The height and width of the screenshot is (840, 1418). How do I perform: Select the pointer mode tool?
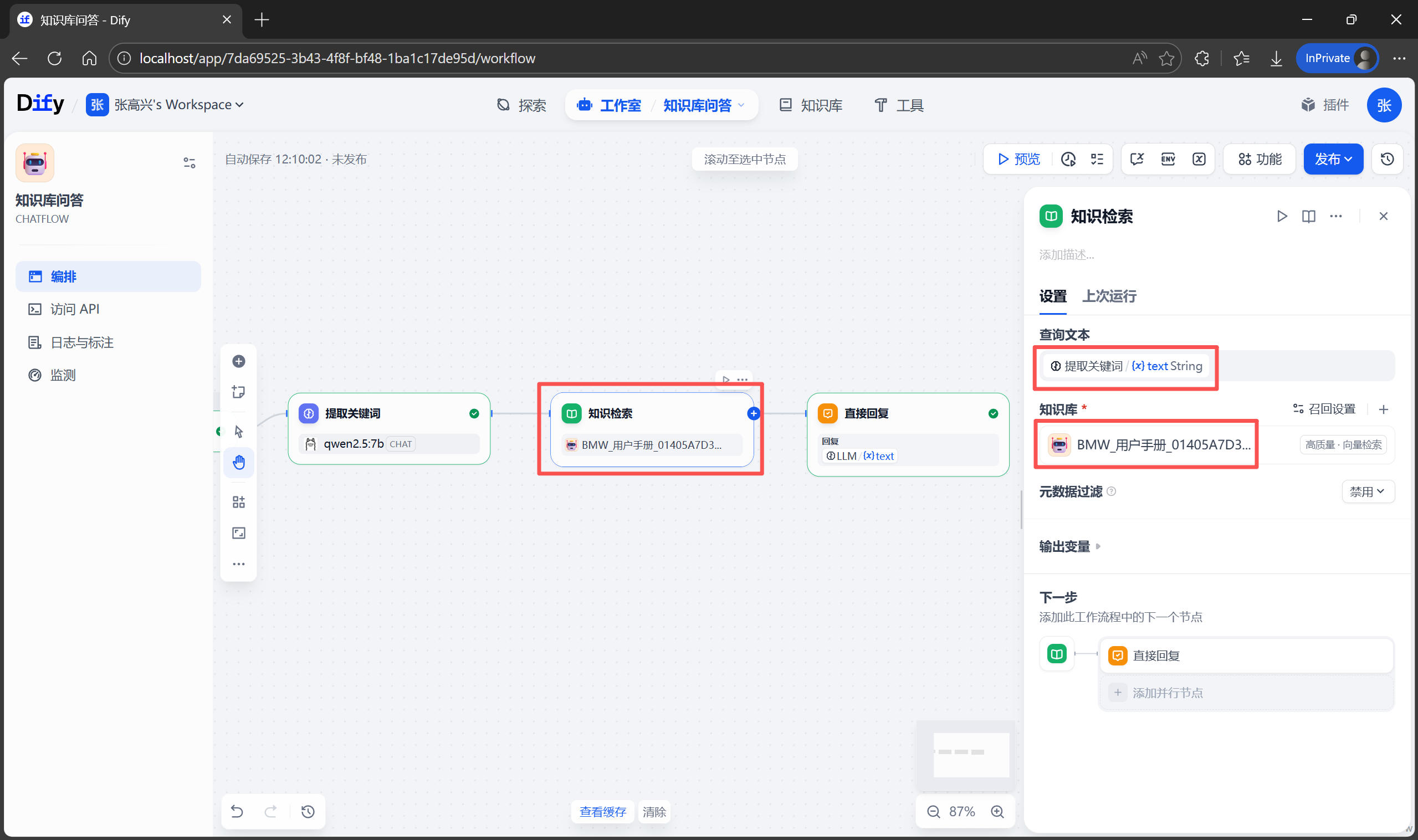pyautogui.click(x=238, y=432)
